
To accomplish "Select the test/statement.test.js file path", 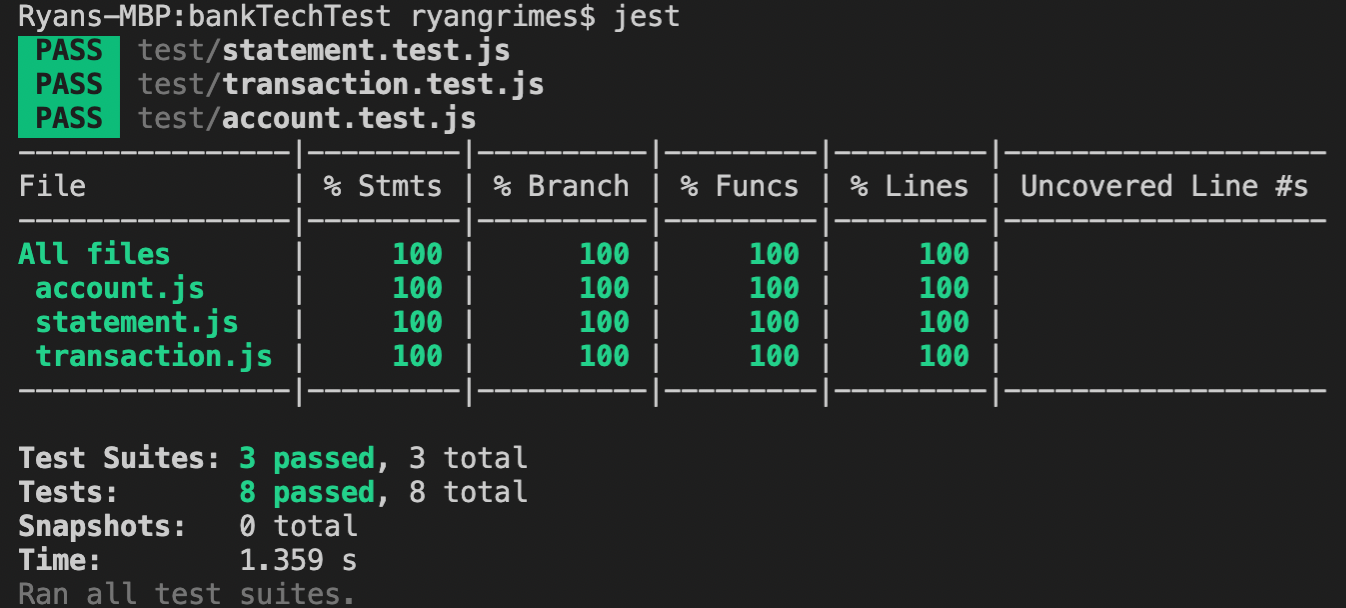I will (324, 50).
